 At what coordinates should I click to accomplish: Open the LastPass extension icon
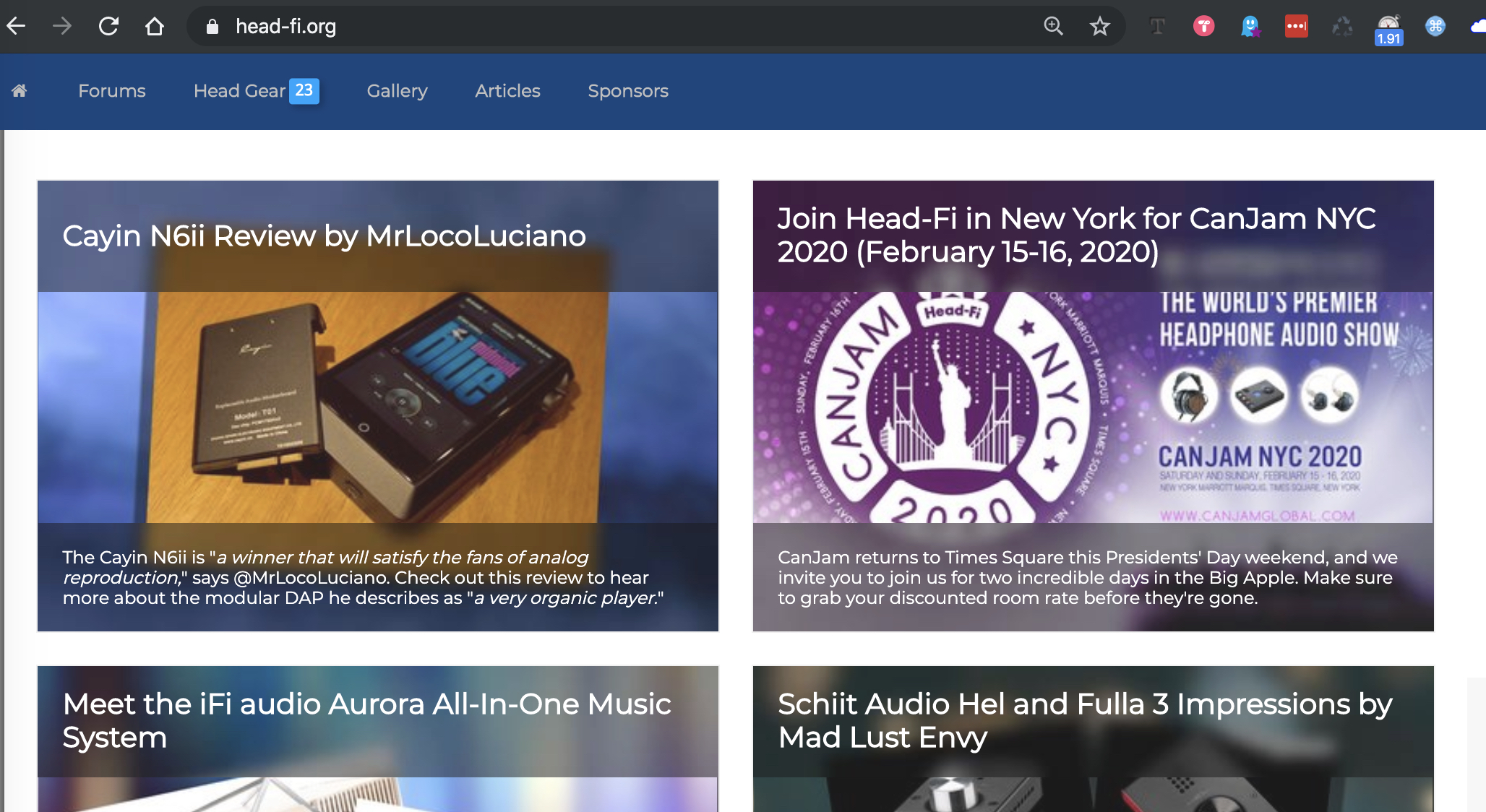(1296, 27)
